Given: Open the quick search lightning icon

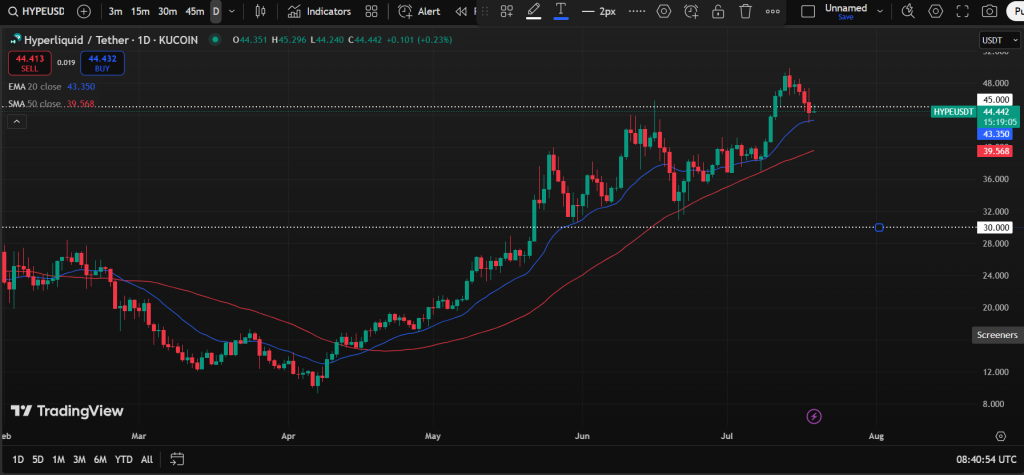Looking at the screenshot, I should [x=908, y=11].
